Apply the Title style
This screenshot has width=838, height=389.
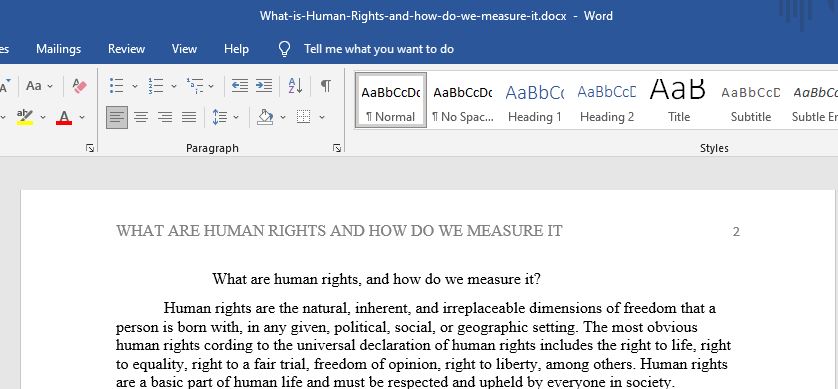point(678,100)
